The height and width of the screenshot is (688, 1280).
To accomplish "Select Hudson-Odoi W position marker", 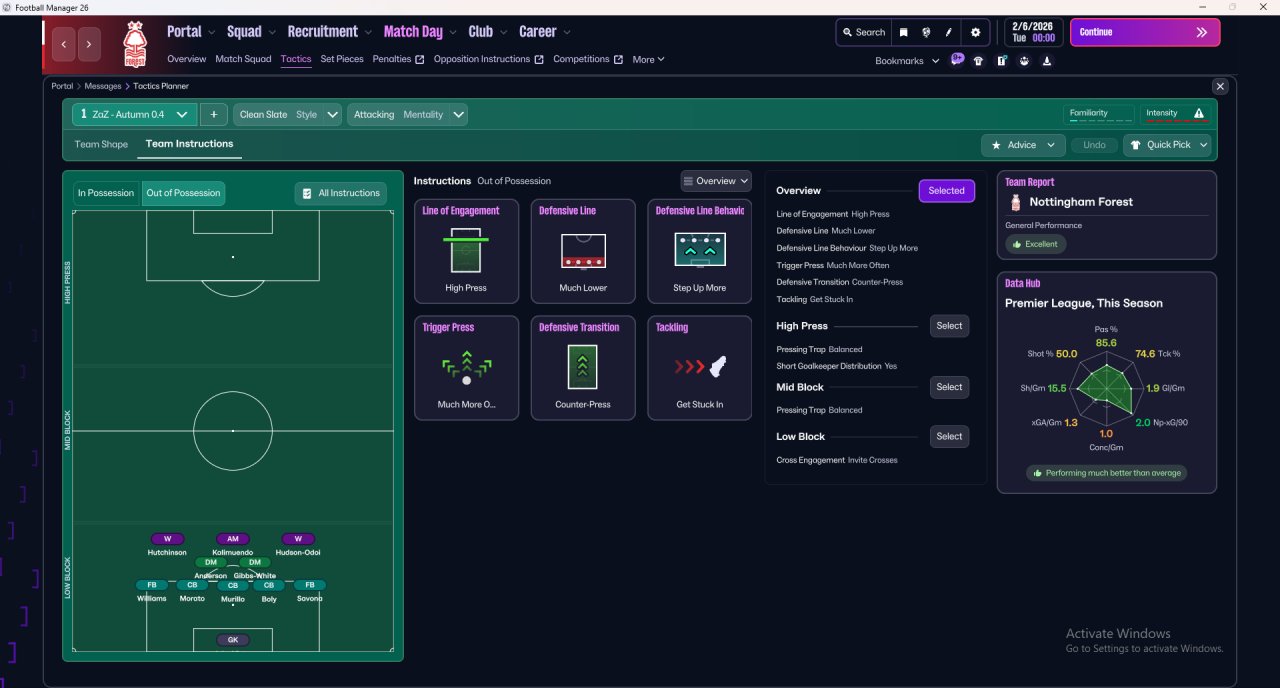I will [298, 539].
